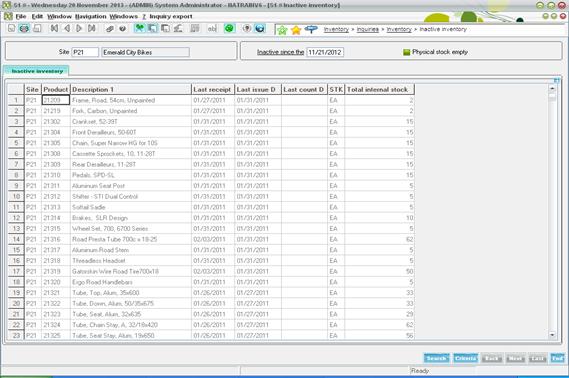Open the Inquiry export menu

point(171,16)
